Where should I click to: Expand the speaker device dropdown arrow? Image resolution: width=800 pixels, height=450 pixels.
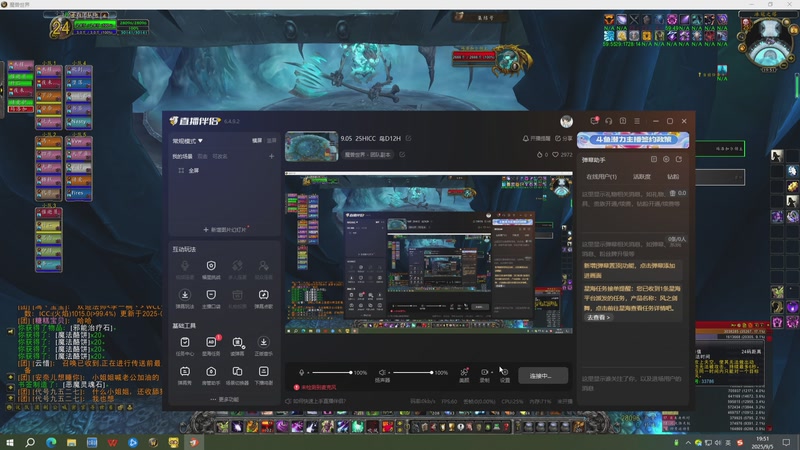[x=389, y=373]
